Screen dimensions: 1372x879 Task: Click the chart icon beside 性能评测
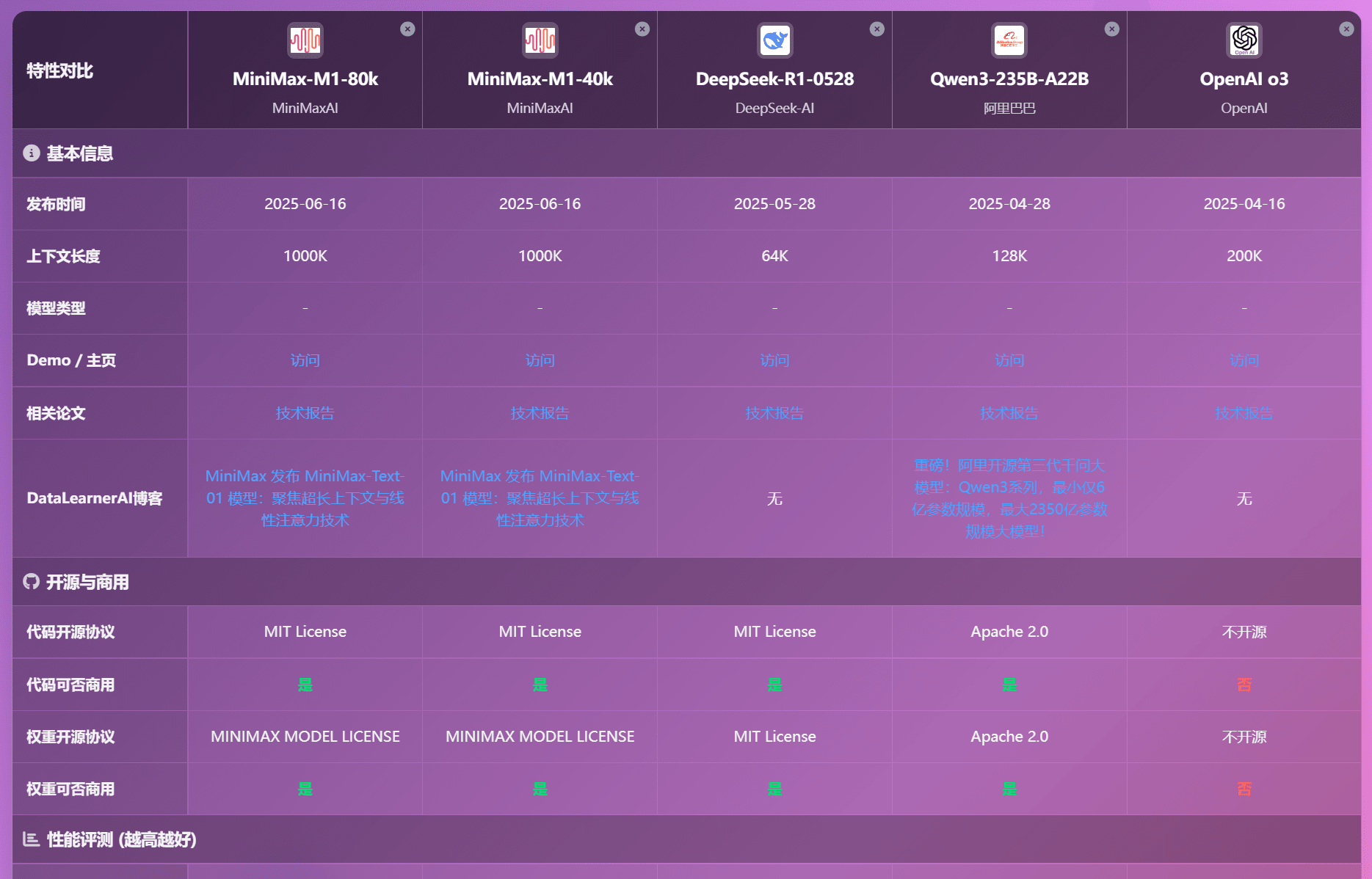[x=32, y=839]
